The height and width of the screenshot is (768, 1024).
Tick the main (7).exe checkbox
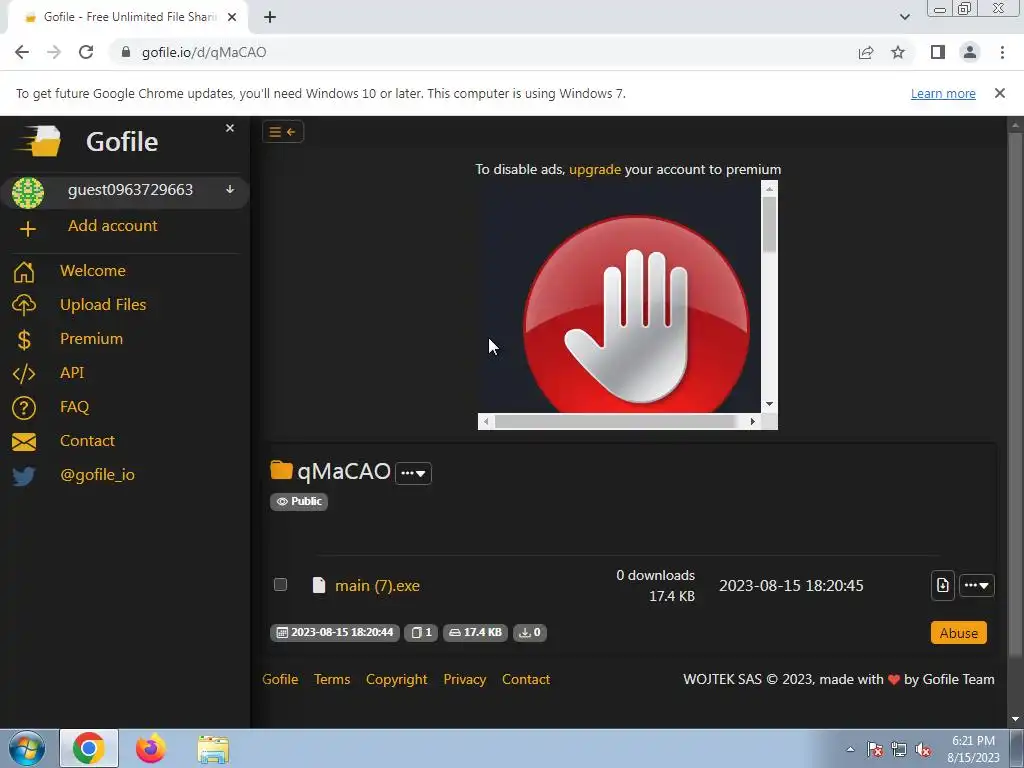click(280, 584)
